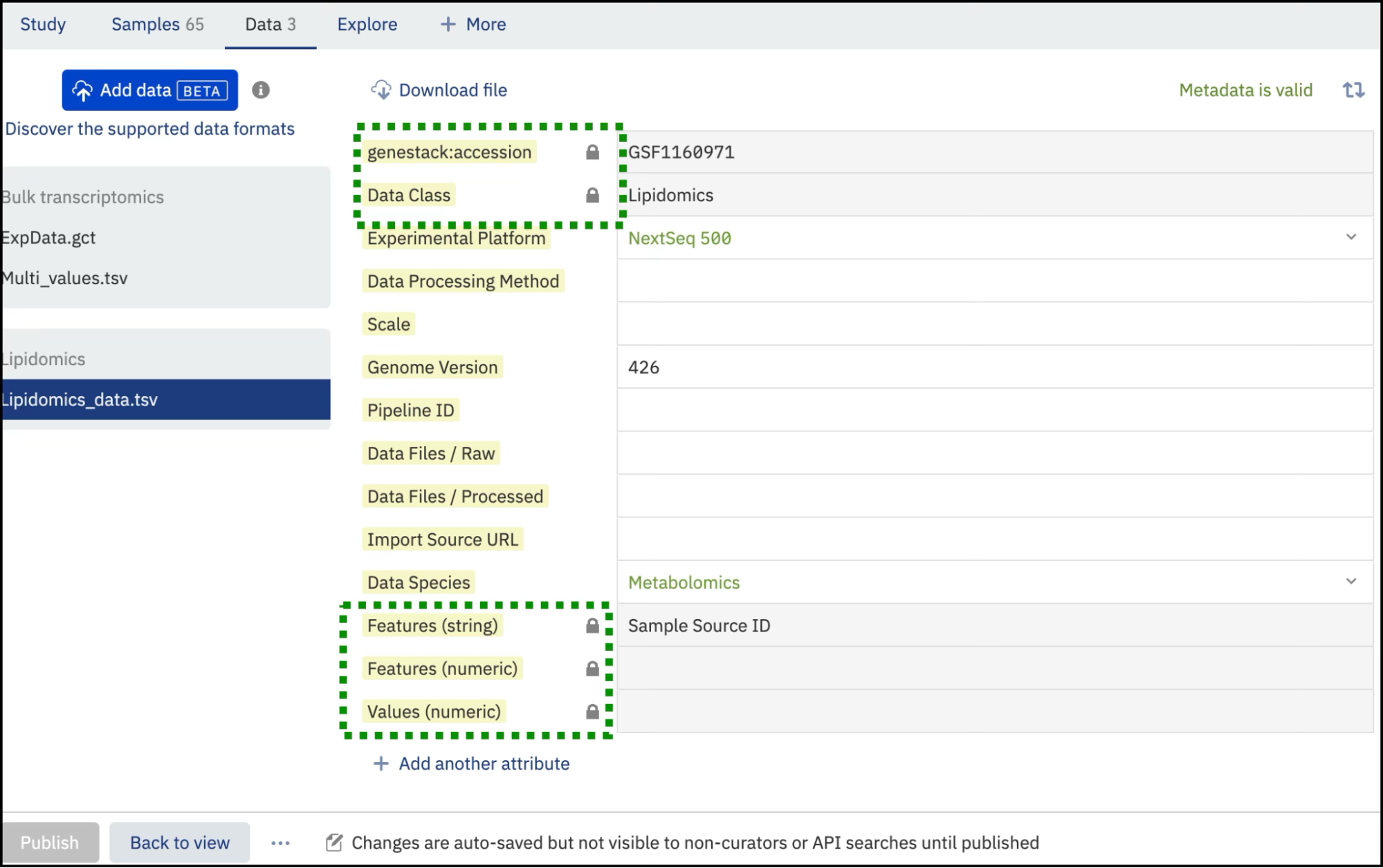
Task: Click the lock icon on genestack:accession row
Action: pyautogui.click(x=592, y=152)
